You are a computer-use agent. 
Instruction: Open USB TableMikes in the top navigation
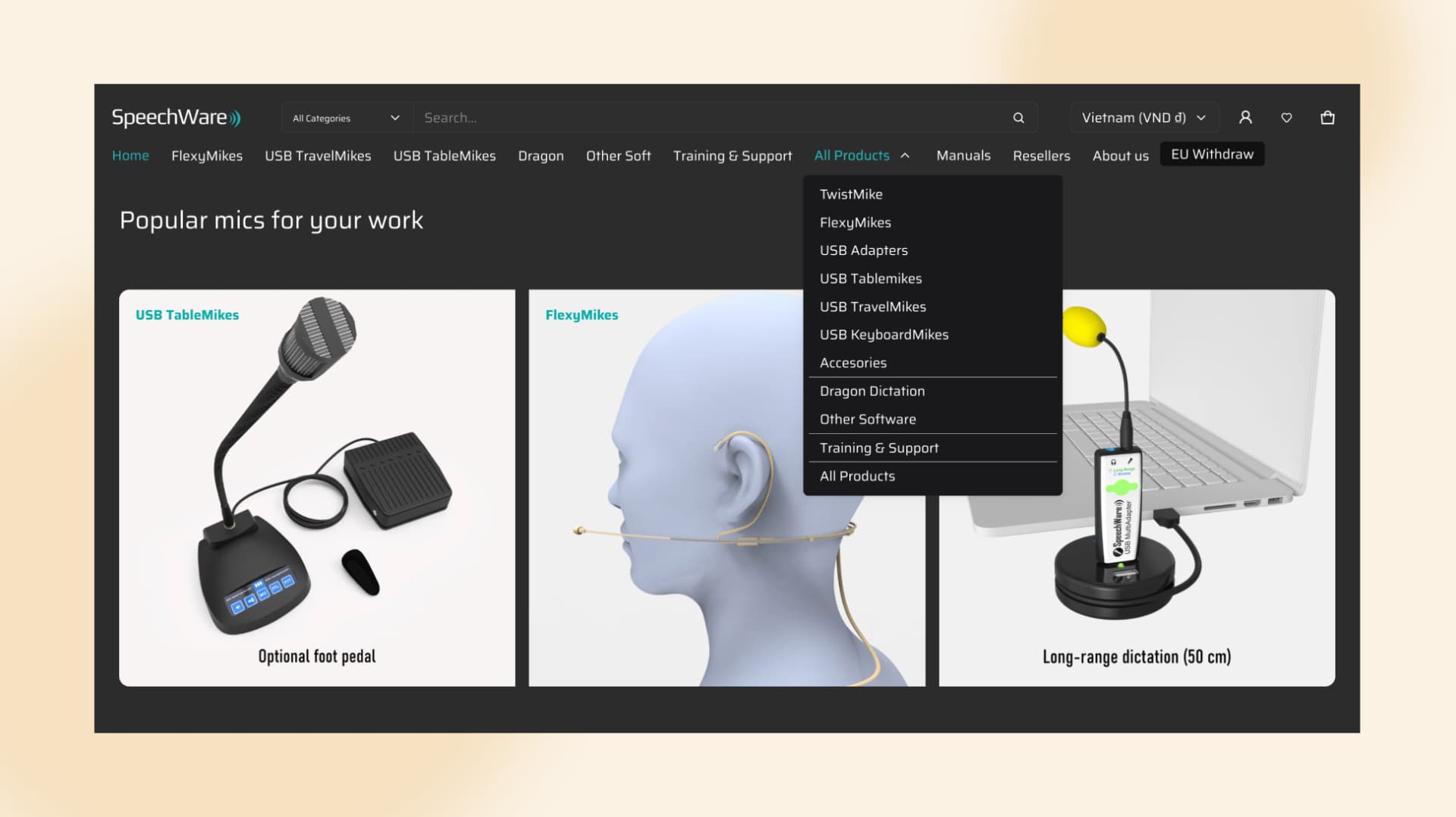(444, 156)
